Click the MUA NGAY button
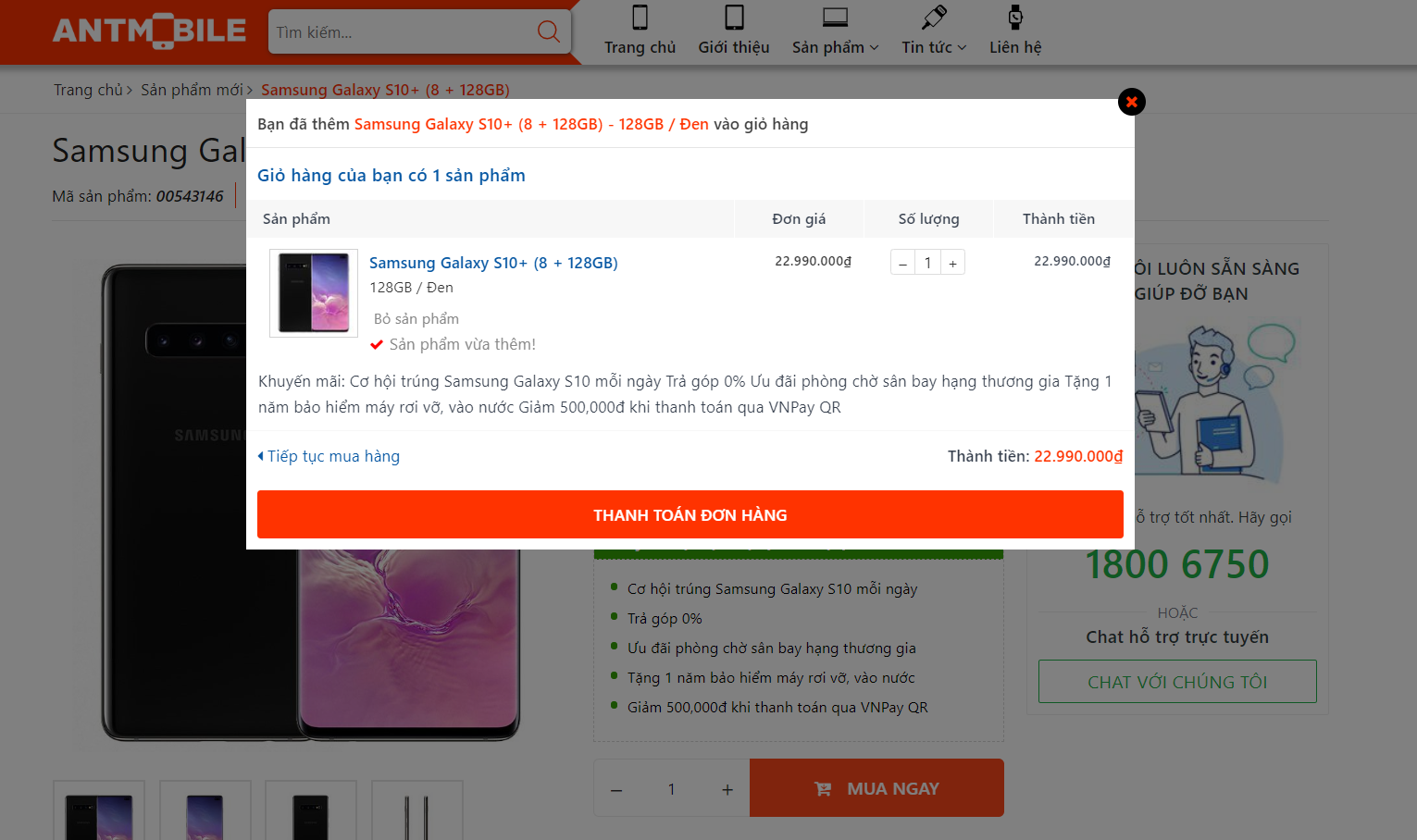This screenshot has width=1417, height=840. pos(876,788)
